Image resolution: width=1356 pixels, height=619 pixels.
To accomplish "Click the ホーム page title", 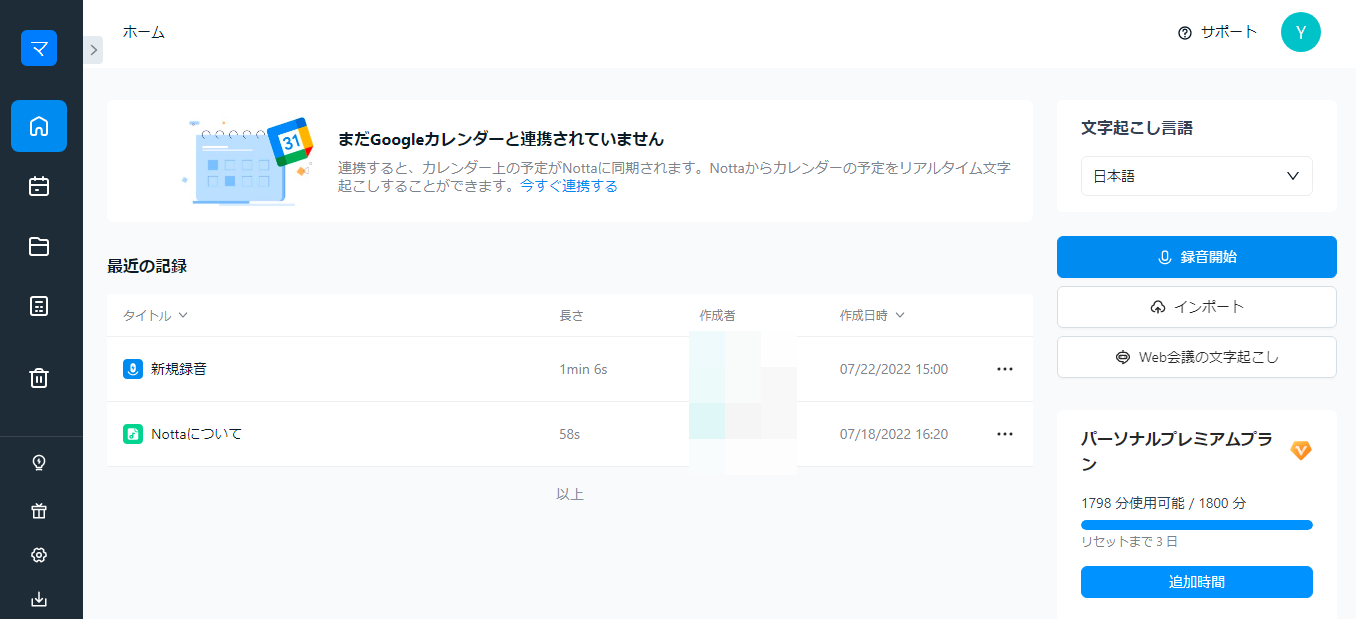I will click(144, 32).
